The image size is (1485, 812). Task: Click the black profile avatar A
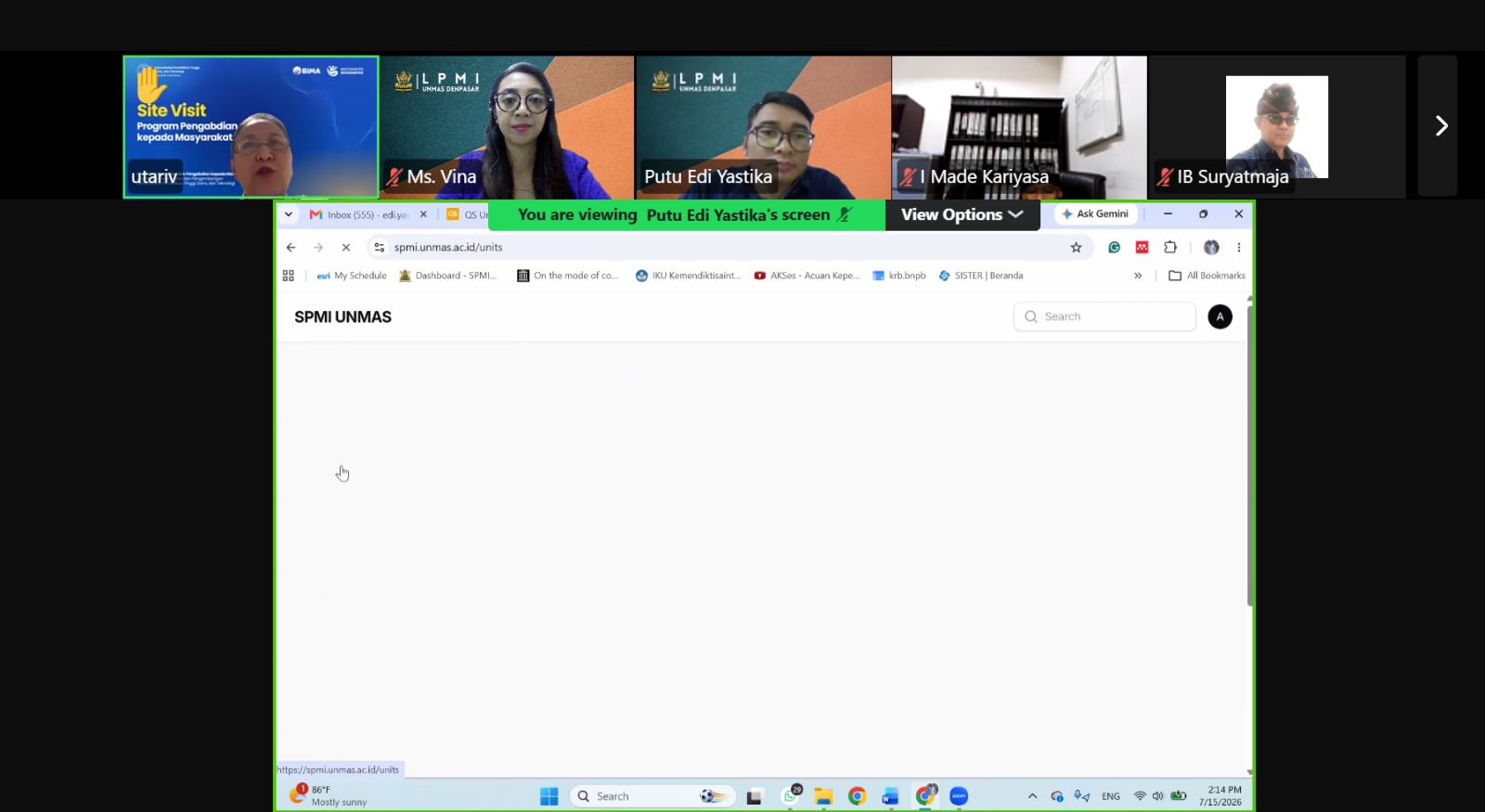1220,316
